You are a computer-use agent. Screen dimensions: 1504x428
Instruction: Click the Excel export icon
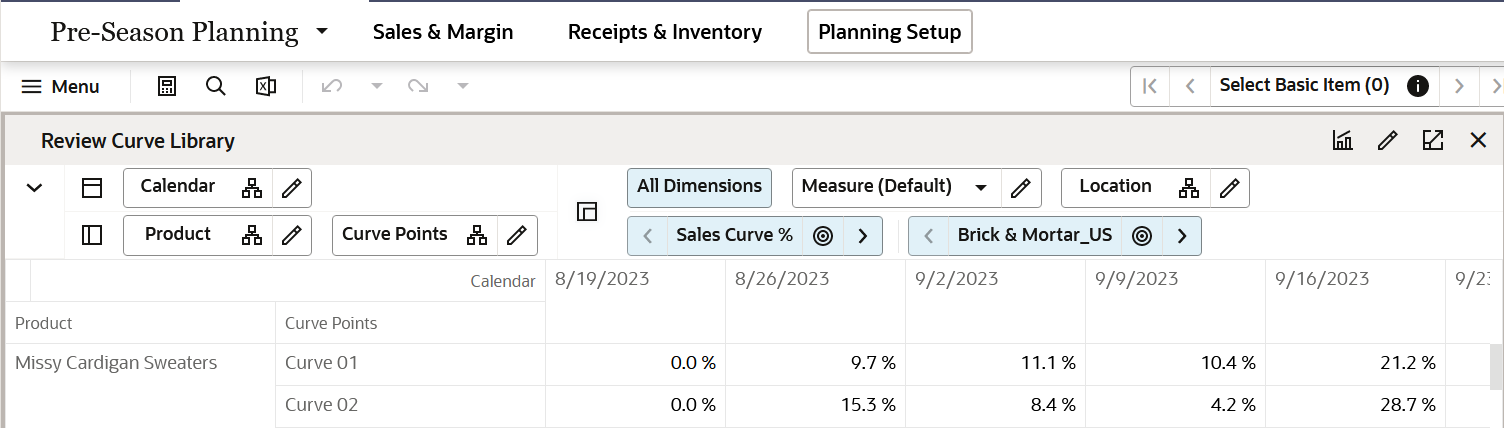click(265, 86)
